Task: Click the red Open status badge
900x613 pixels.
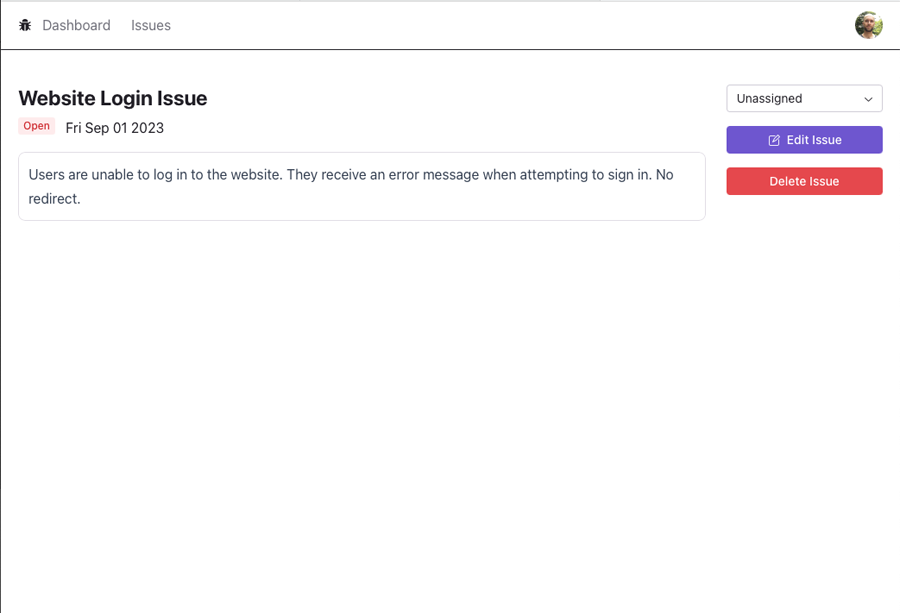Action: [x=37, y=126]
